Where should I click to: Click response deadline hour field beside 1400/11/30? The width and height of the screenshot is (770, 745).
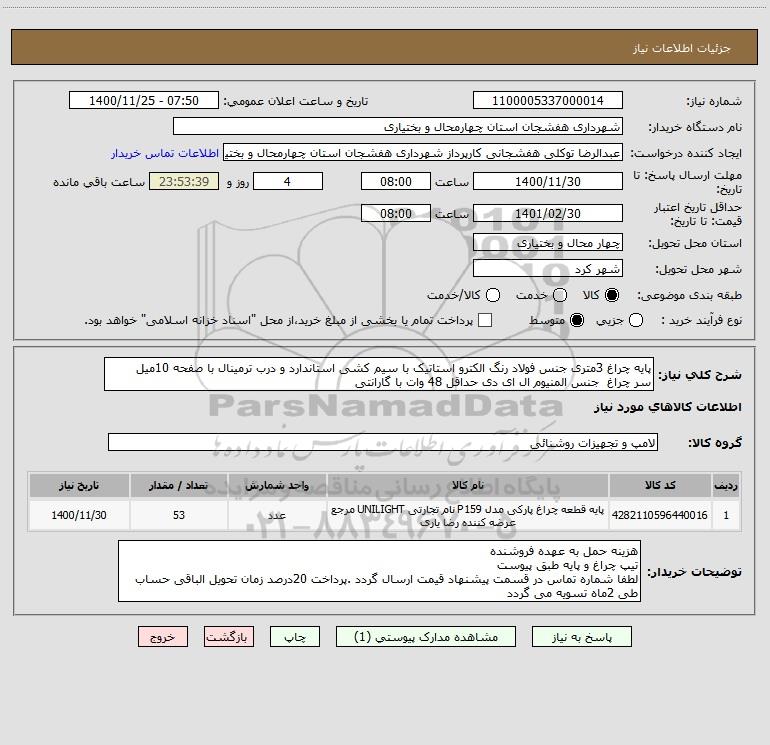pyautogui.click(x=396, y=181)
